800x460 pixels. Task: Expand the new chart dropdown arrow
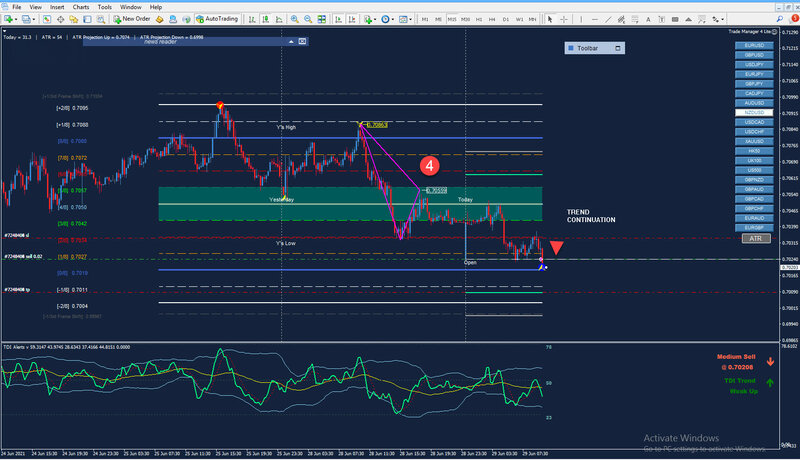[x=18, y=19]
